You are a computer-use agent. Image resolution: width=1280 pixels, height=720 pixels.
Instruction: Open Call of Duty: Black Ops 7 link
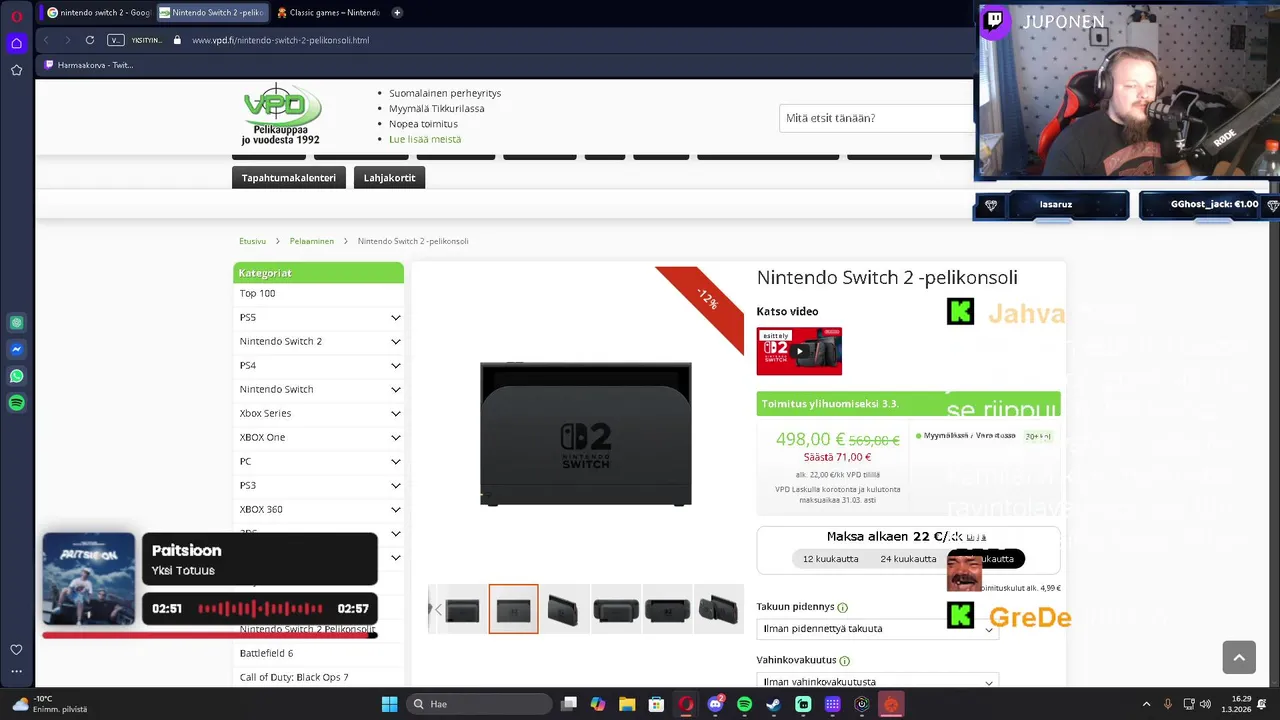[x=294, y=677]
